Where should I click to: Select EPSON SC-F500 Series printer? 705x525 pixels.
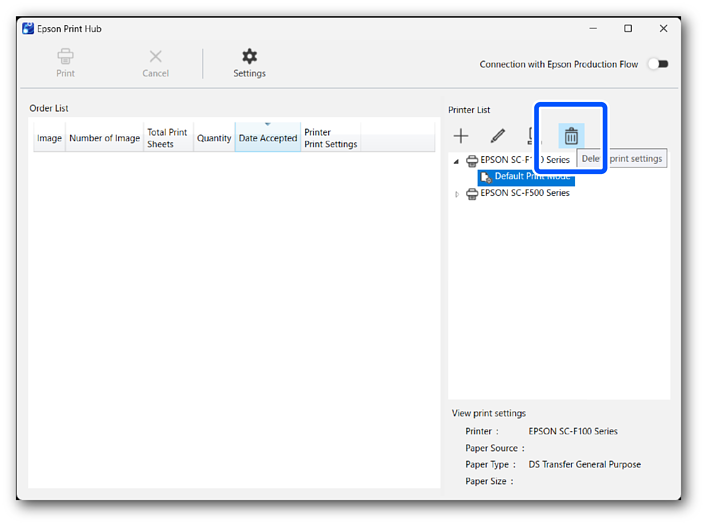pos(524,193)
